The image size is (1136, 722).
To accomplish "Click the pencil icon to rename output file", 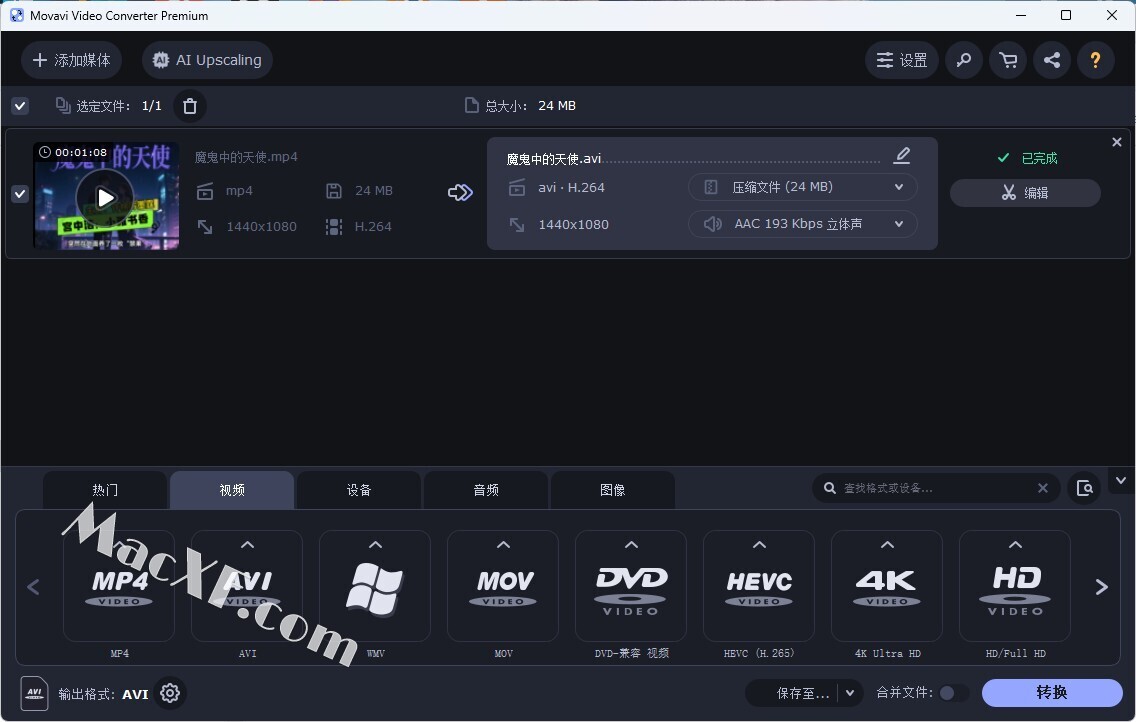I will pyautogui.click(x=902, y=156).
